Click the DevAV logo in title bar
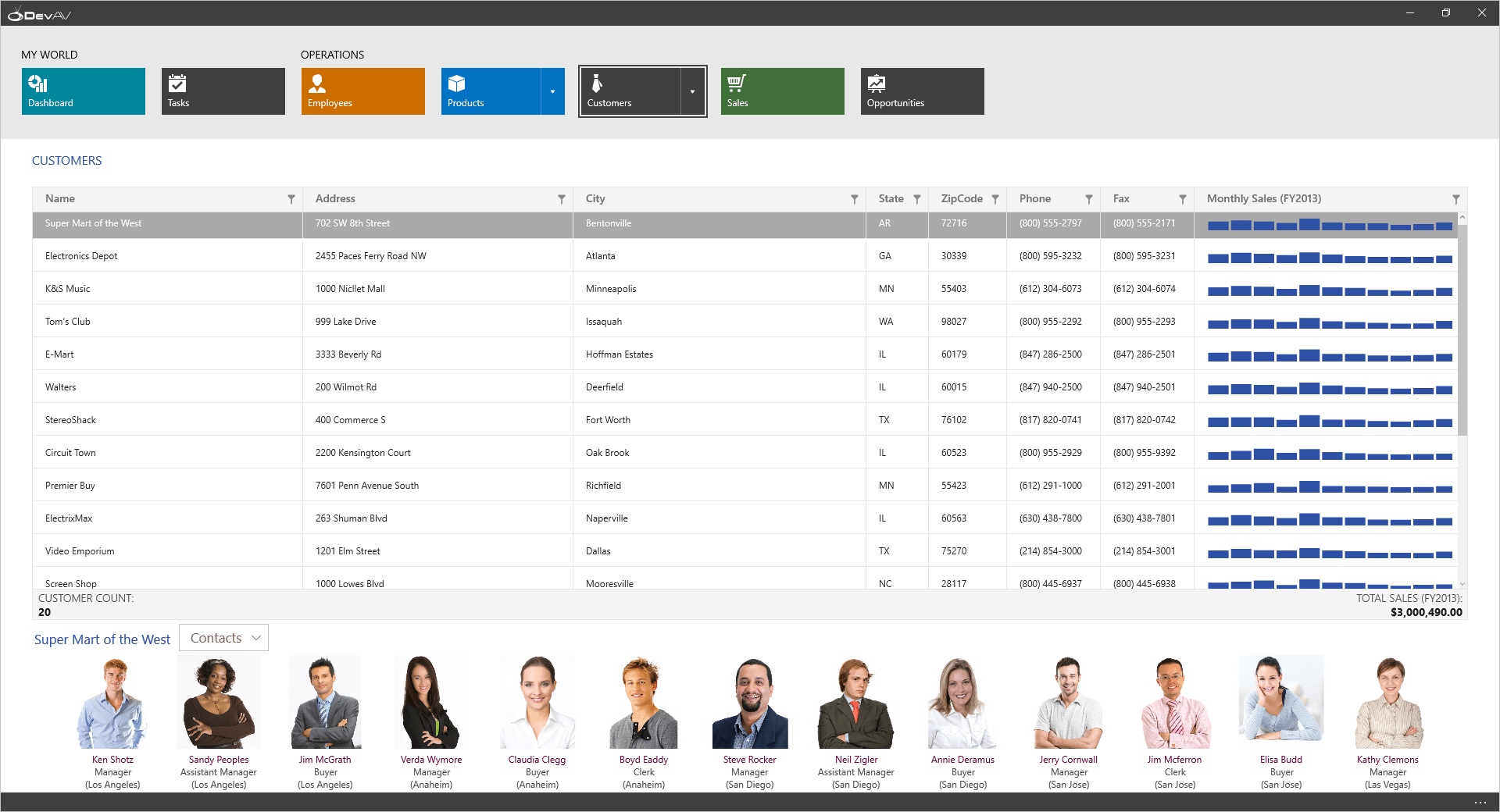 tap(39, 15)
